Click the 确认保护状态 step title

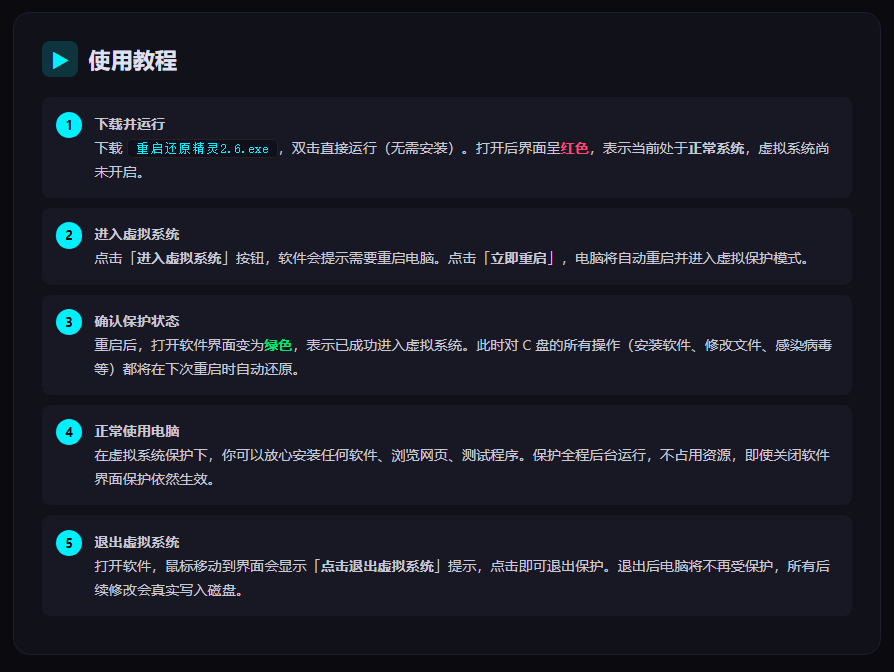tap(137, 321)
